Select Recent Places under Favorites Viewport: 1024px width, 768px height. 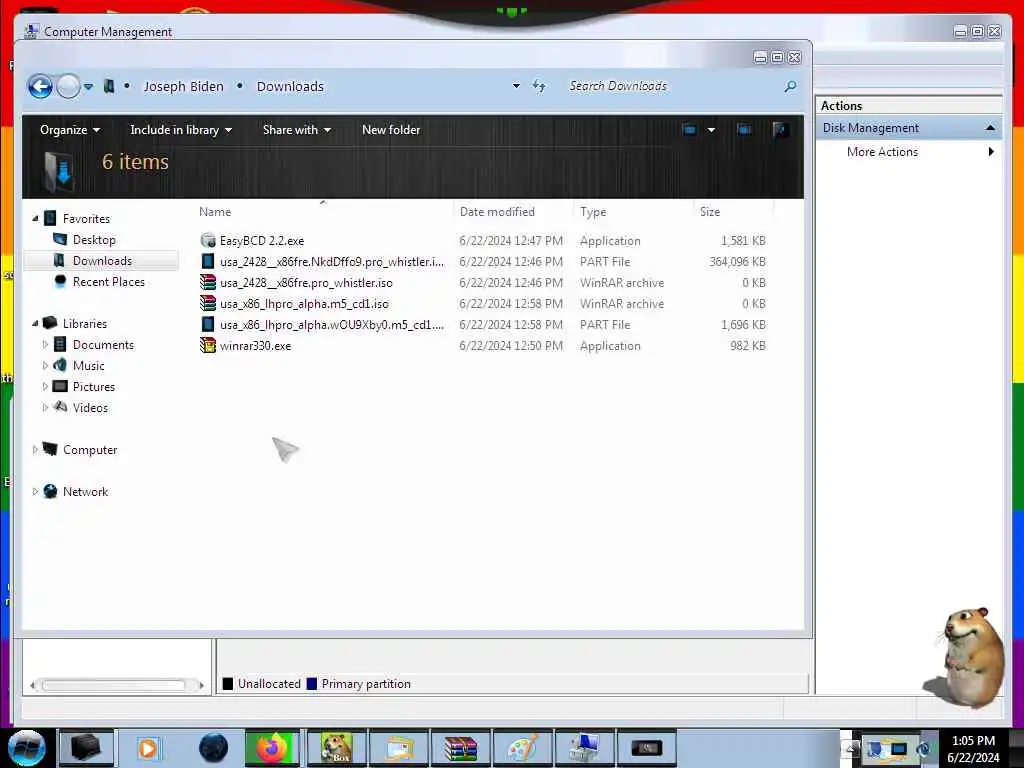coord(109,281)
